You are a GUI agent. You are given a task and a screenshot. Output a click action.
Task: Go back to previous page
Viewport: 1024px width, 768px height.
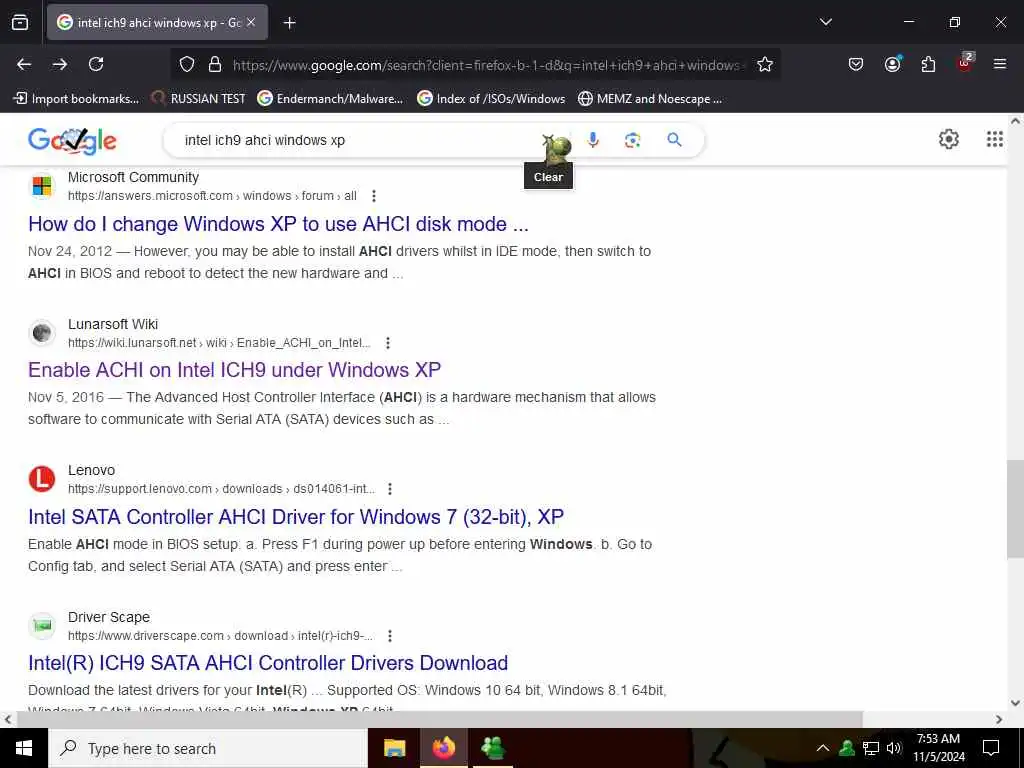24,64
